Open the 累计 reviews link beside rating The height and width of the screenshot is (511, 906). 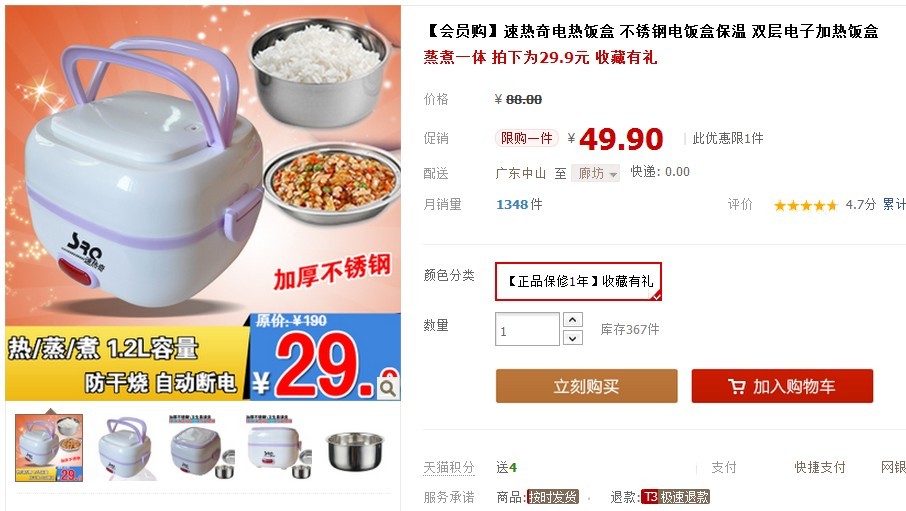coord(894,204)
